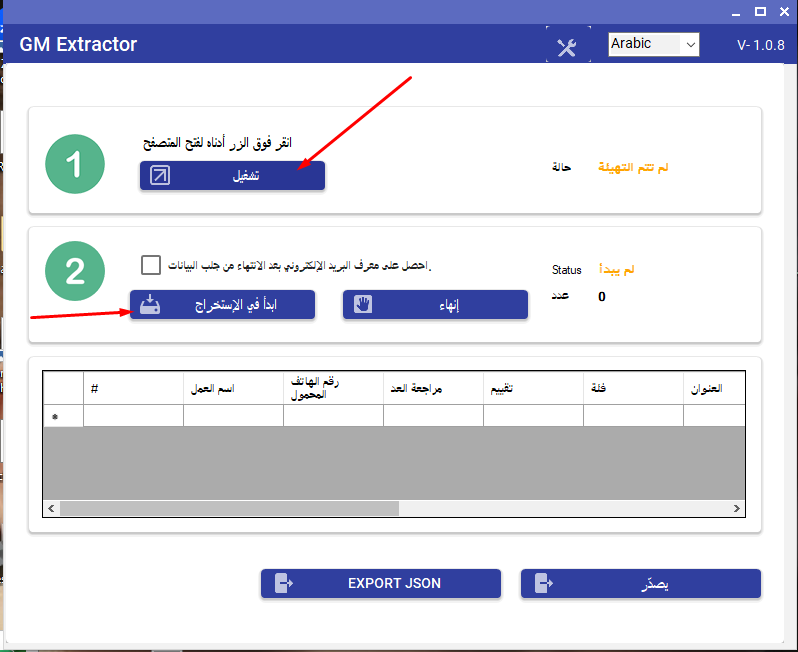Click the green step 2 circle
Viewport: 798px width, 652px height.
(x=75, y=271)
